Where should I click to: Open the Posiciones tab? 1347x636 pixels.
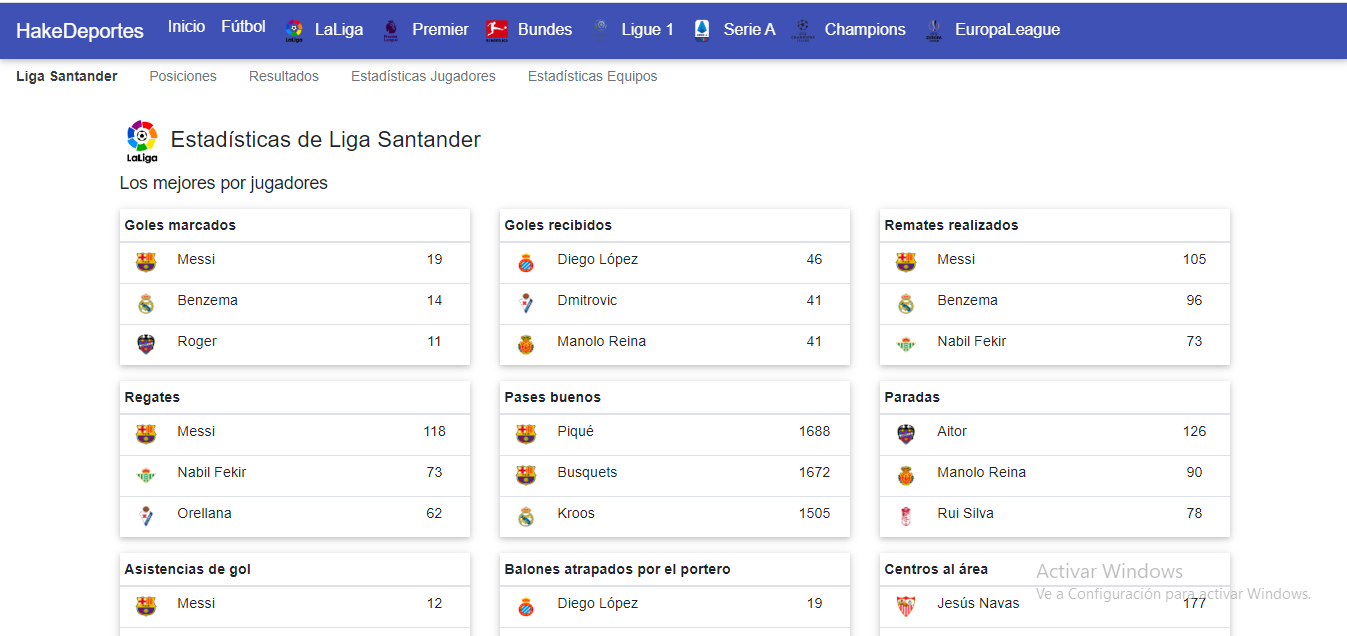click(183, 76)
